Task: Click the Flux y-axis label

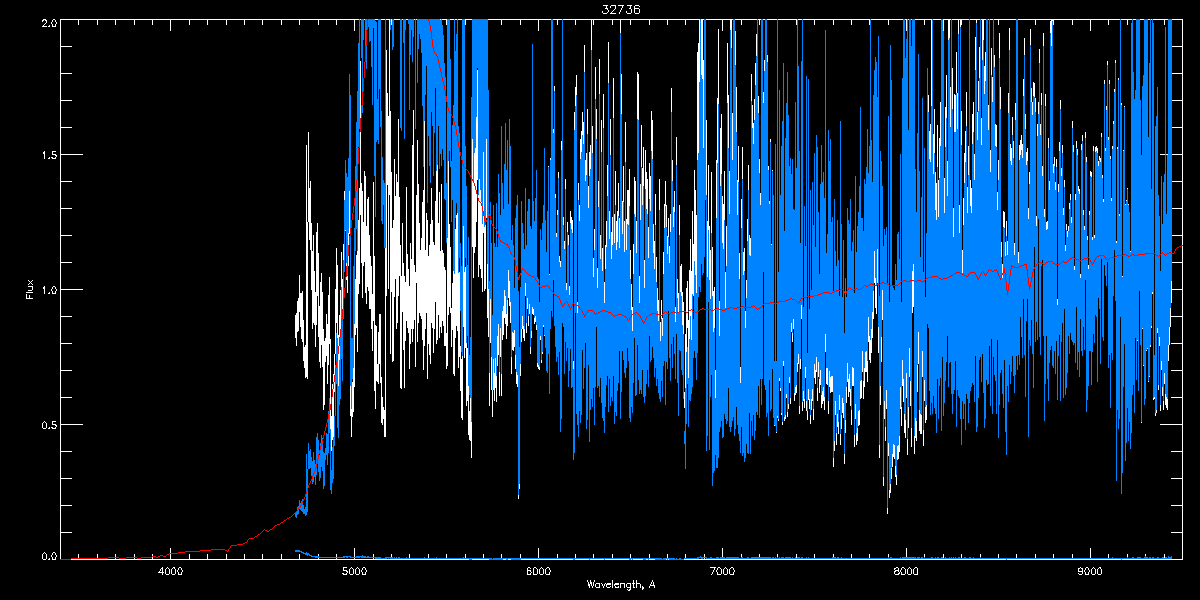Action: 29,289
